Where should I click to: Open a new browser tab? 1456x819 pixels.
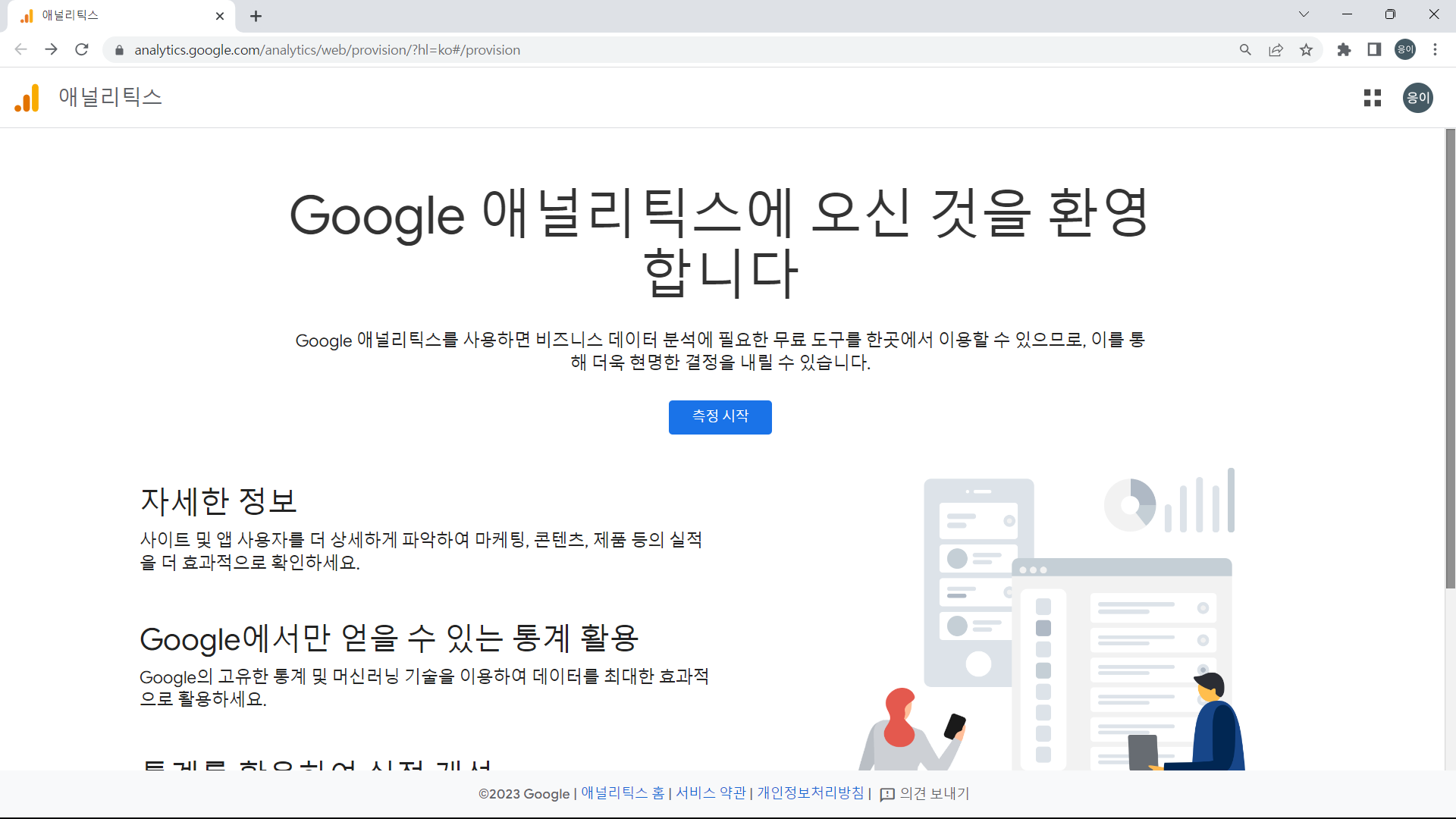256,16
